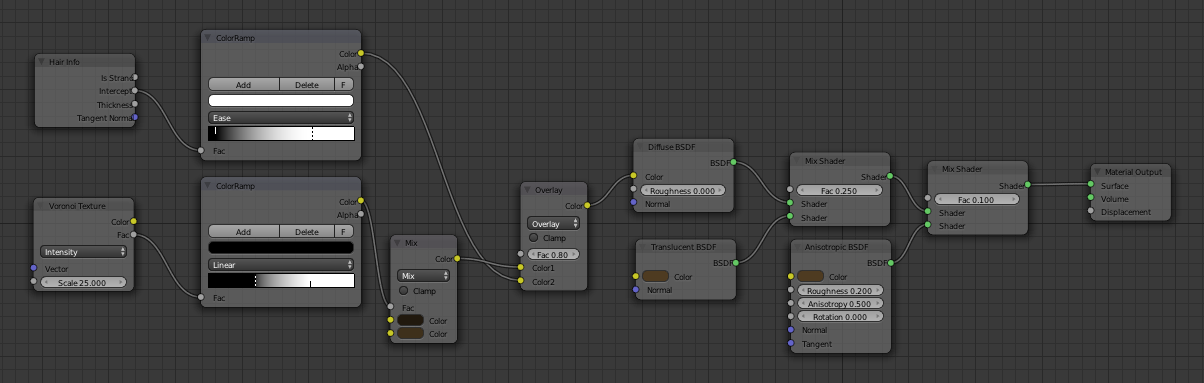Open the Anisotropic BSDF color swatch
This screenshot has width=1204, height=383.
(x=810, y=277)
